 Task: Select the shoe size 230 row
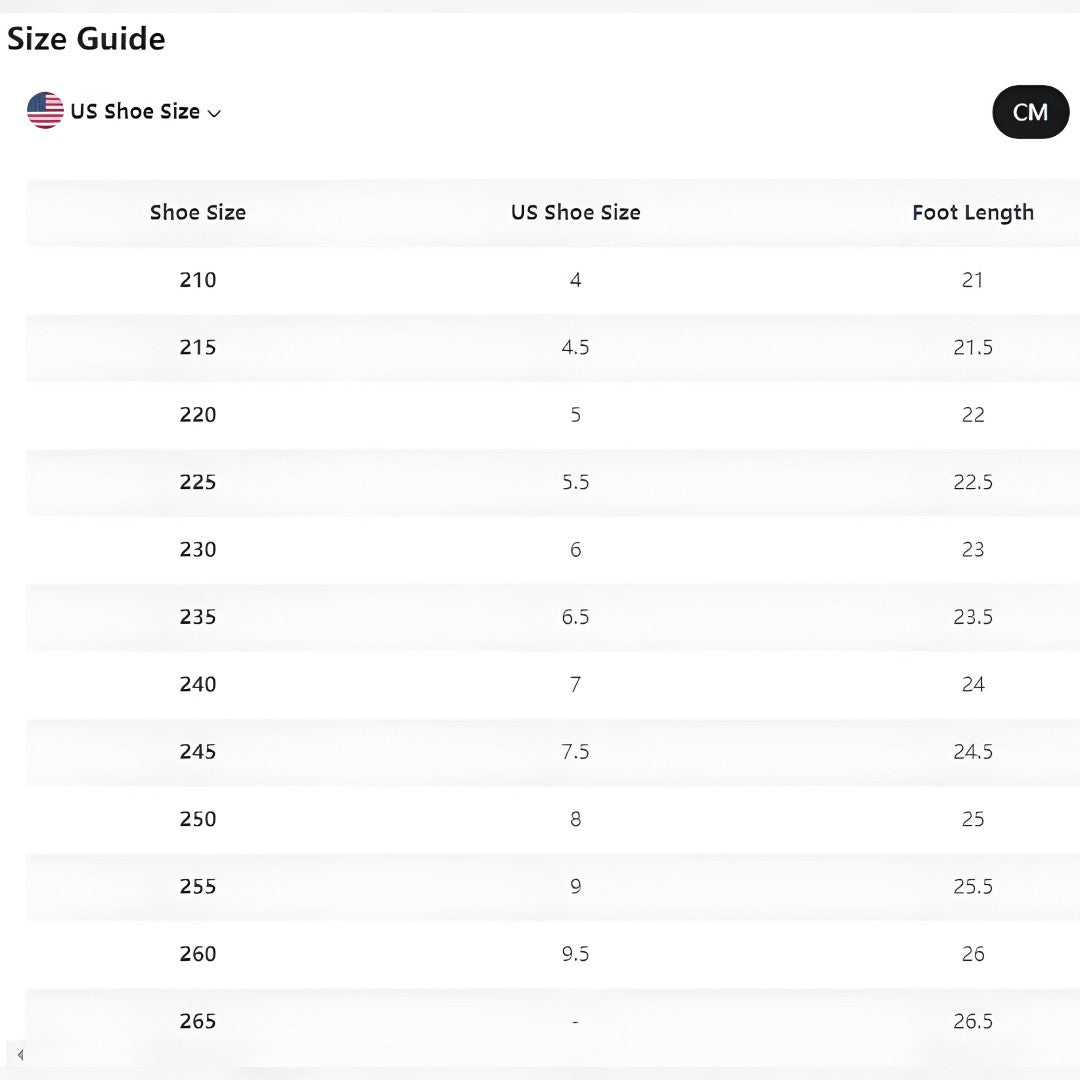click(198, 550)
